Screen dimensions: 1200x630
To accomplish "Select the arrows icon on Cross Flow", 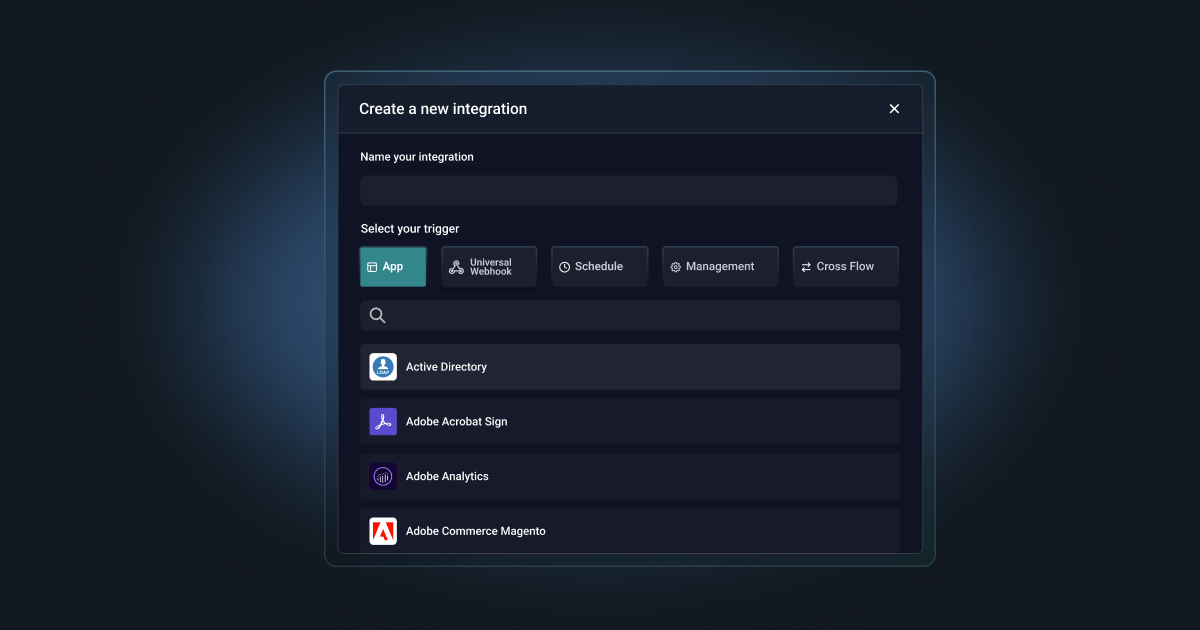I will [x=806, y=266].
